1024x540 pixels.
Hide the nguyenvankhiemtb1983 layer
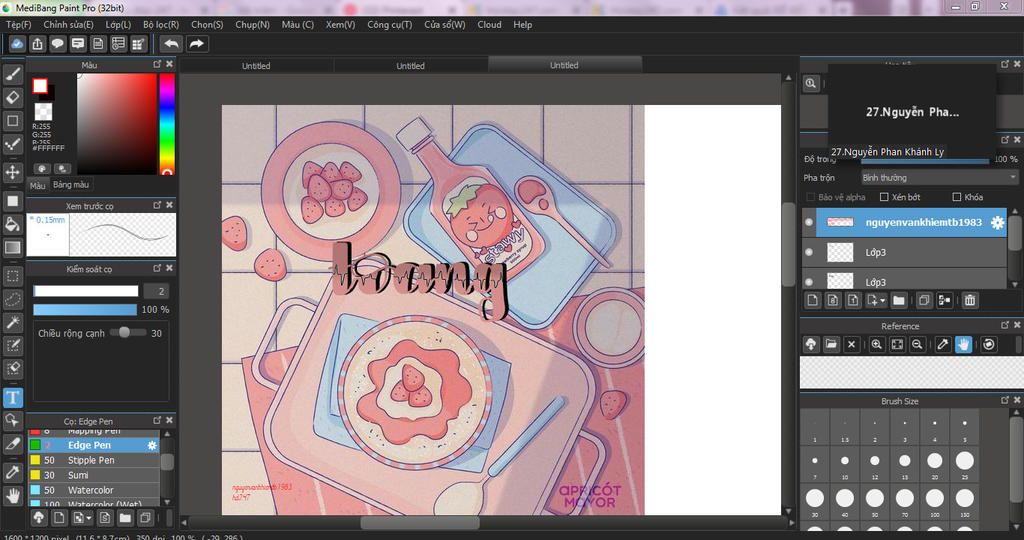(809, 222)
